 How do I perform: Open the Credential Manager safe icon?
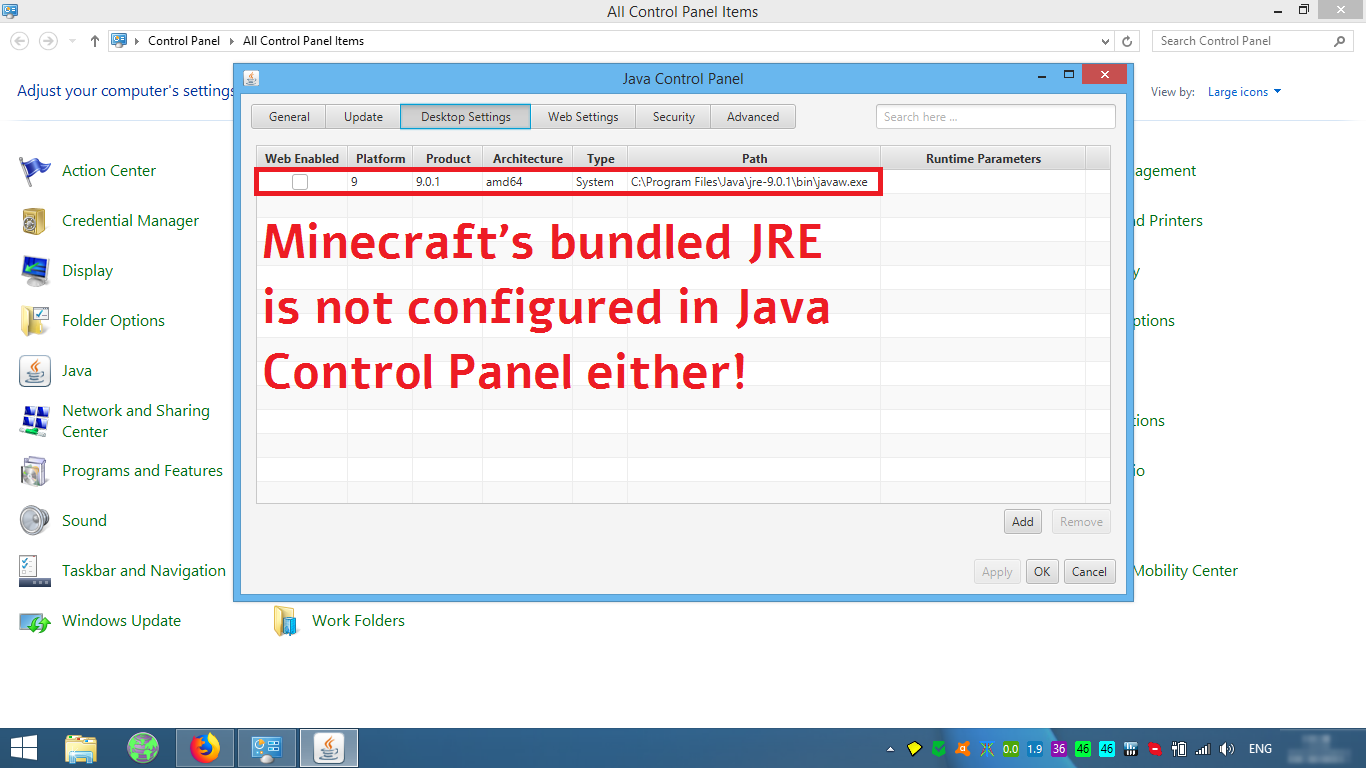pos(35,221)
